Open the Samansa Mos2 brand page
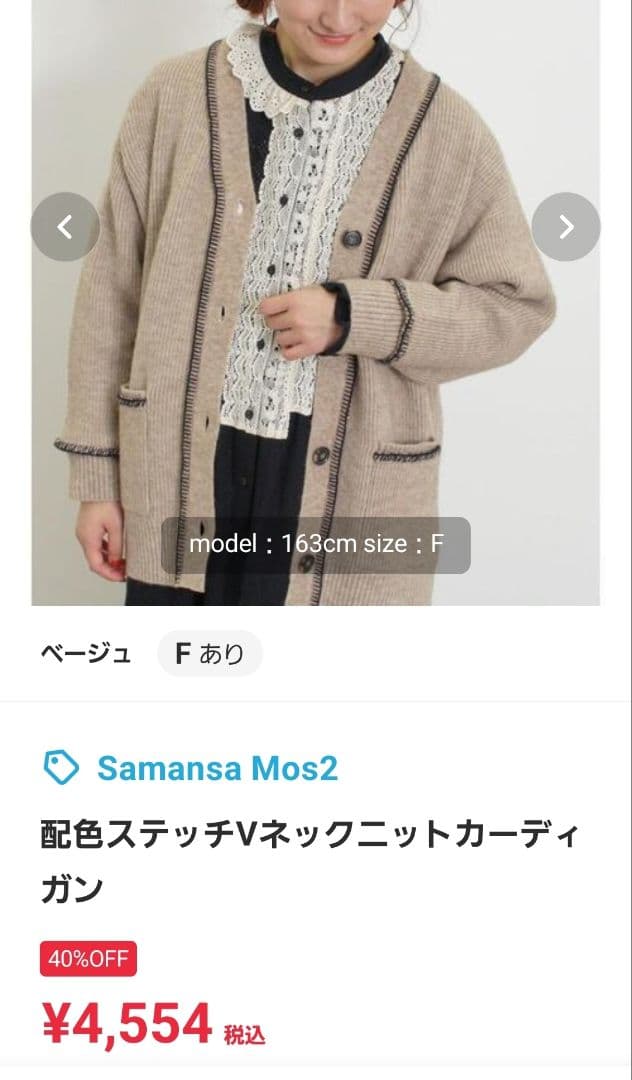 pyautogui.click(x=218, y=768)
